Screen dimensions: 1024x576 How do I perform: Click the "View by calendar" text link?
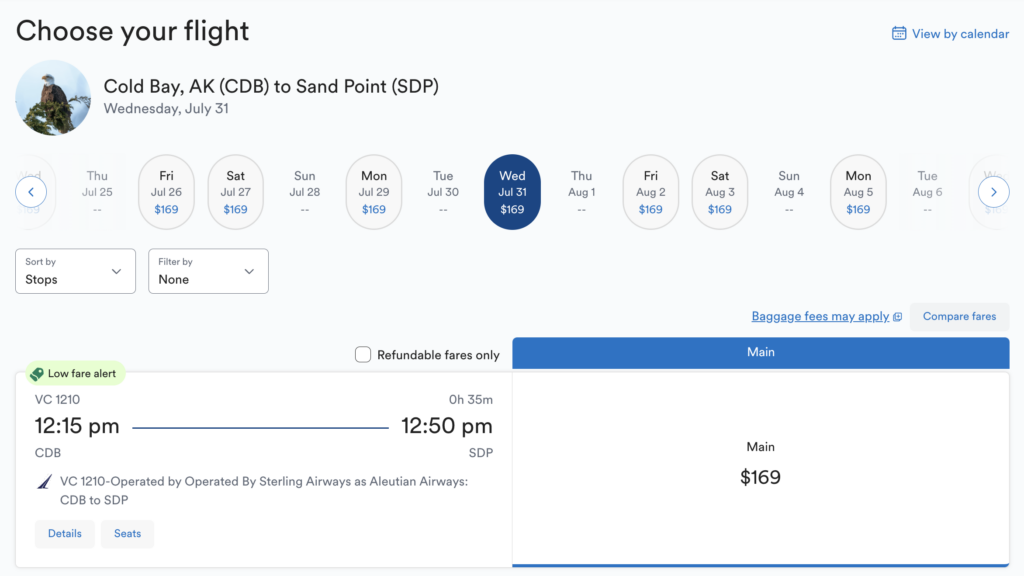coord(958,33)
